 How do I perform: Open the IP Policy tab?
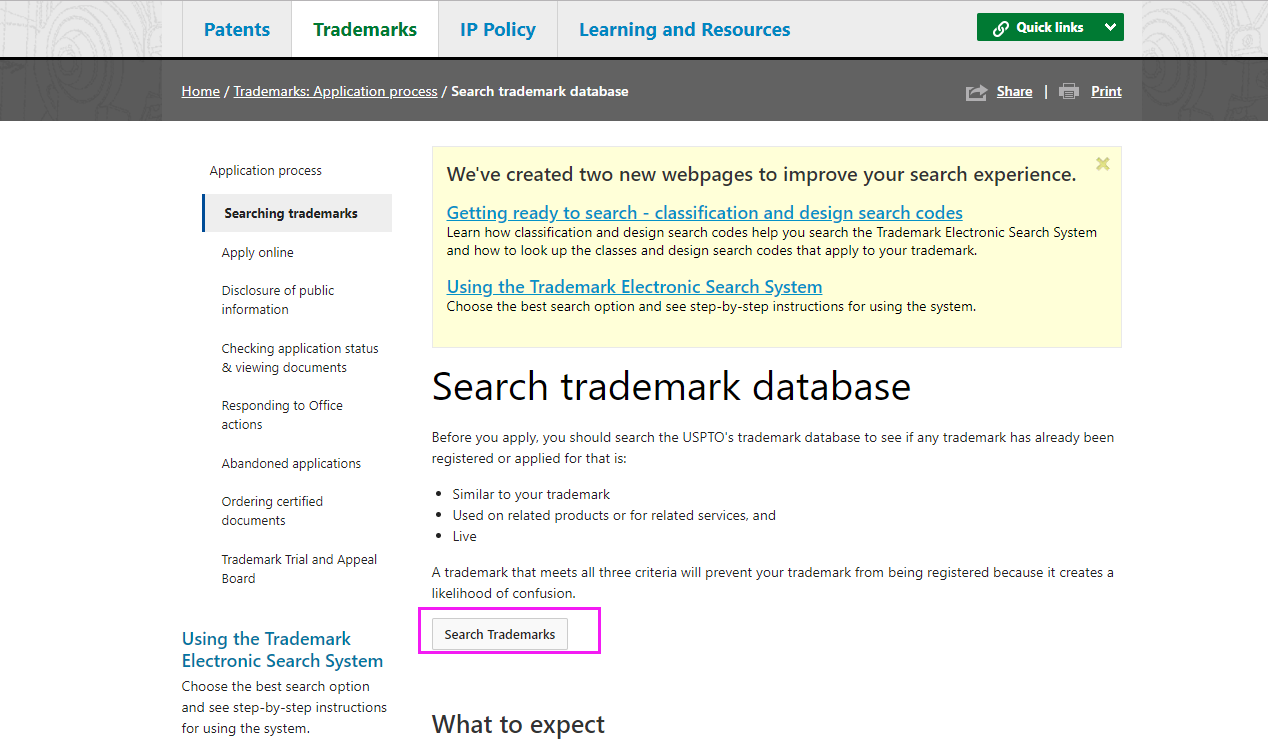[x=497, y=30]
